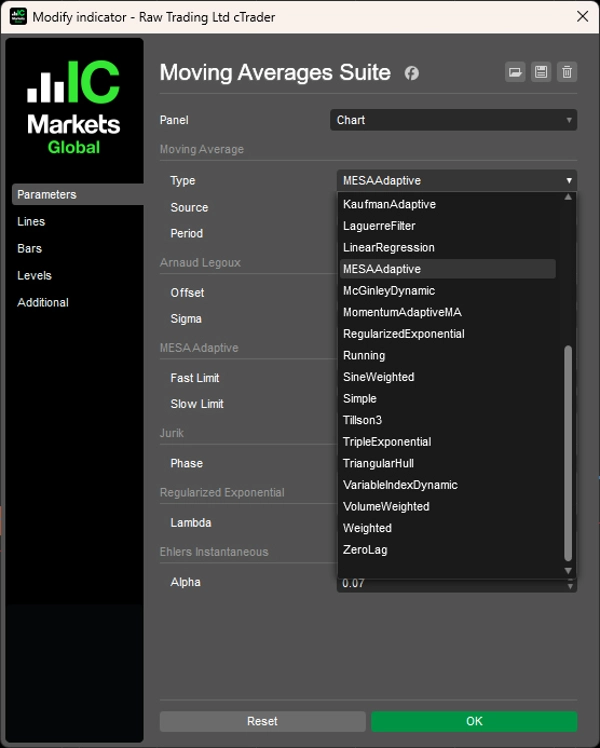This screenshot has height=748, width=600.
Task: Click the IC Markets Global logo
Action: (x=73, y=107)
